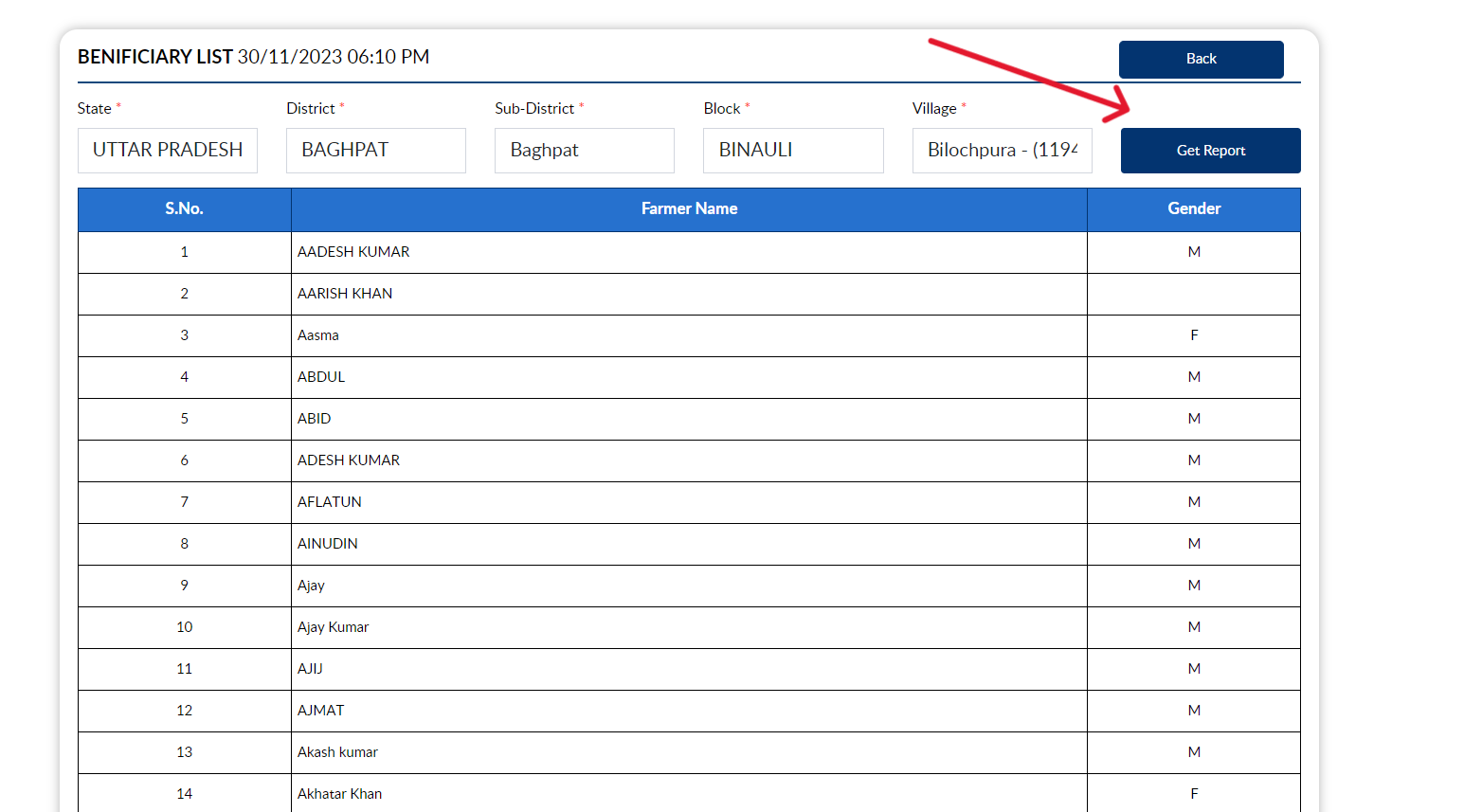1464x812 pixels.
Task: Open the District dropdown showing BAGHPAT
Action: [x=375, y=150]
